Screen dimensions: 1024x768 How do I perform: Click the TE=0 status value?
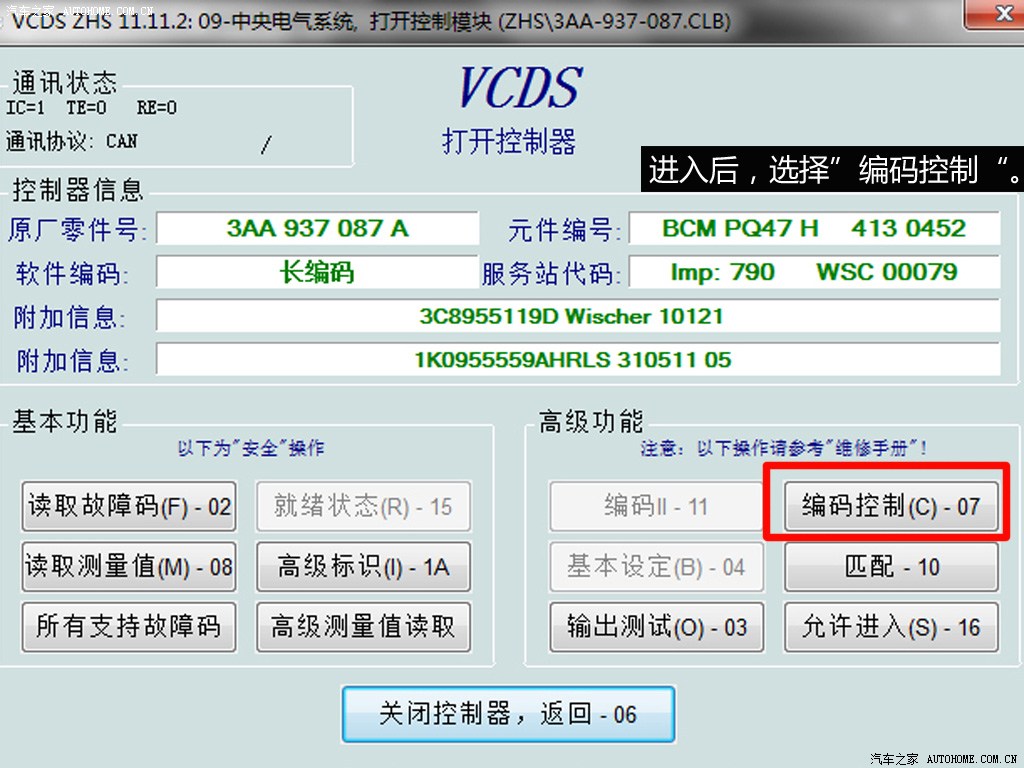click(x=86, y=108)
